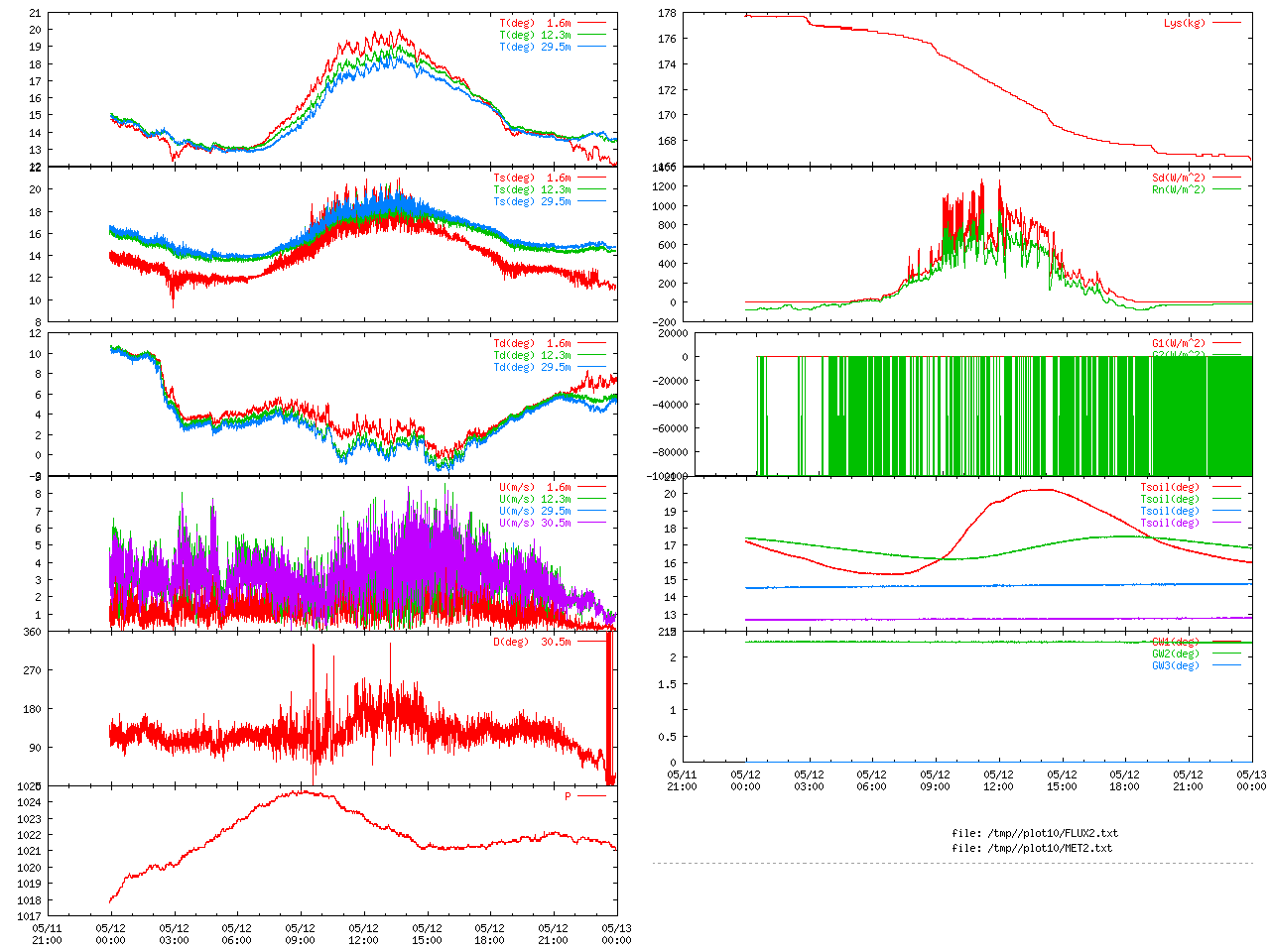Viewport: 1270px width, 952px height.
Task: Click the P legend label on pressure plot
Action: pos(569,796)
